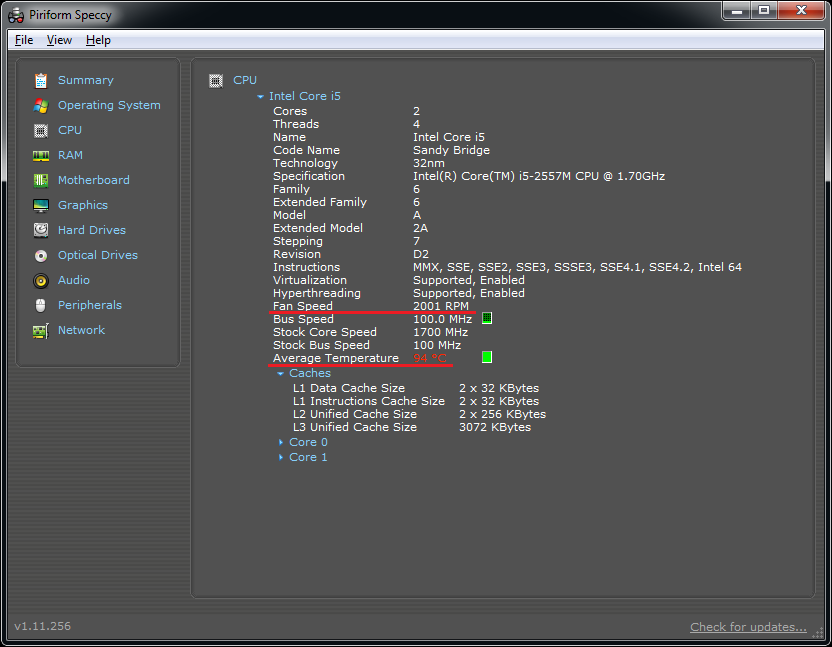Image resolution: width=832 pixels, height=647 pixels.
Task: Click the Operating System Windows flag icon
Action: pos(41,106)
